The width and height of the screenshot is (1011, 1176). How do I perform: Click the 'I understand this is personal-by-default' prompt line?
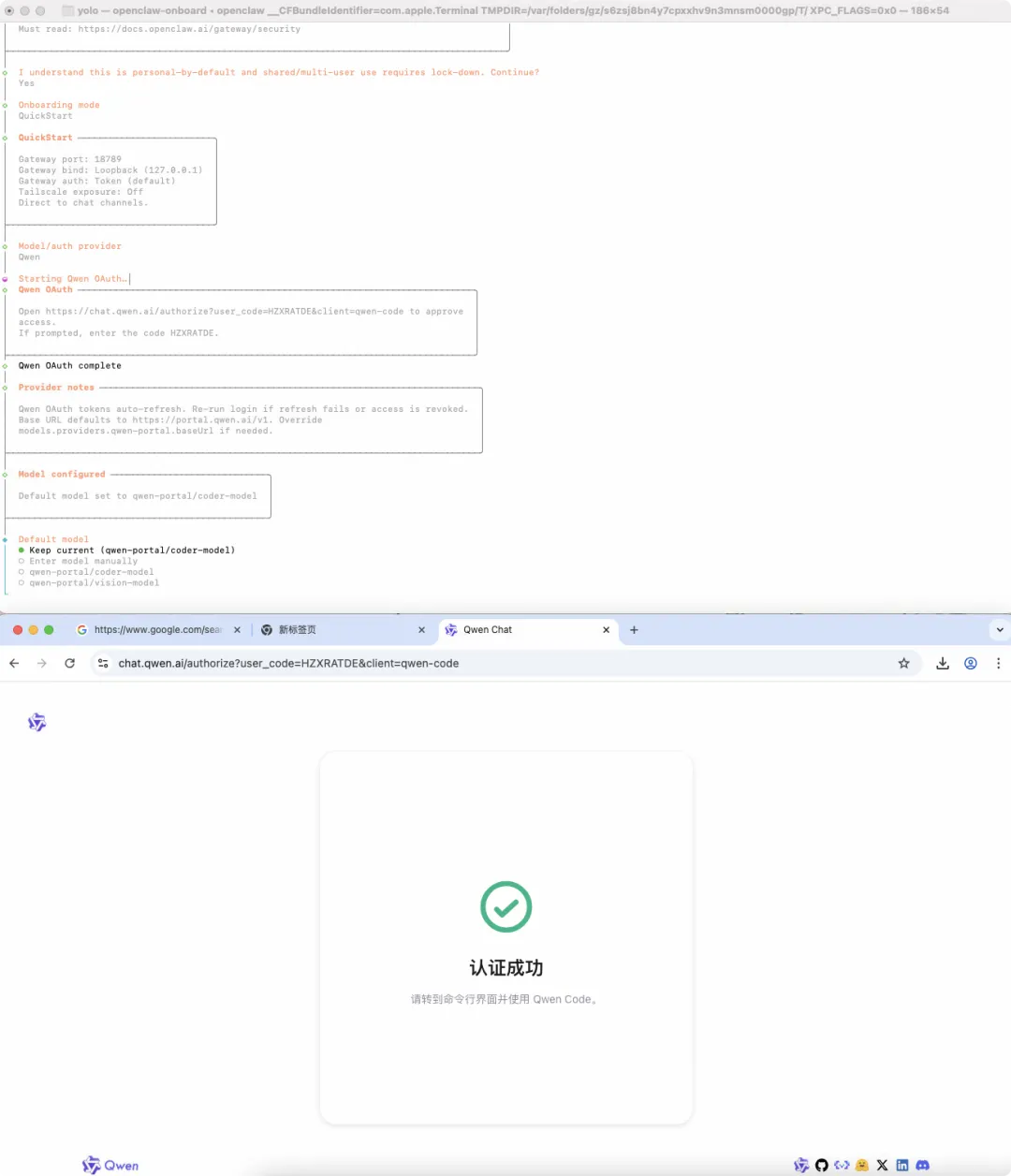pos(279,72)
